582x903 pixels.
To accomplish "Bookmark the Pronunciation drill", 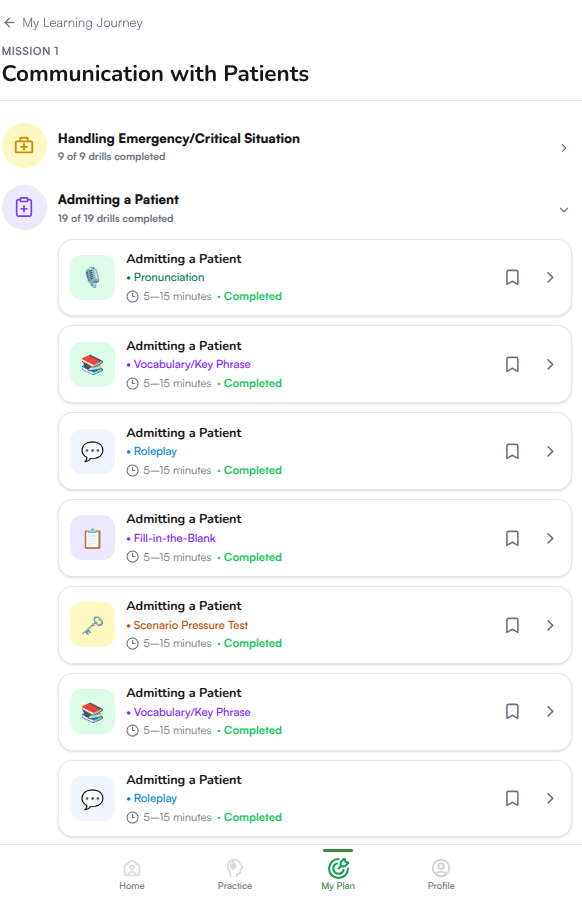I will coord(512,278).
